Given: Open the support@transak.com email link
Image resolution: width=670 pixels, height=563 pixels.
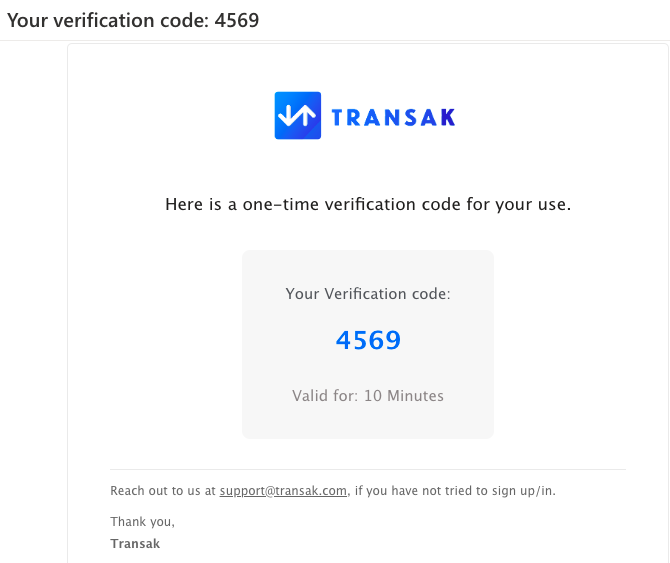Looking at the screenshot, I should [x=283, y=491].
